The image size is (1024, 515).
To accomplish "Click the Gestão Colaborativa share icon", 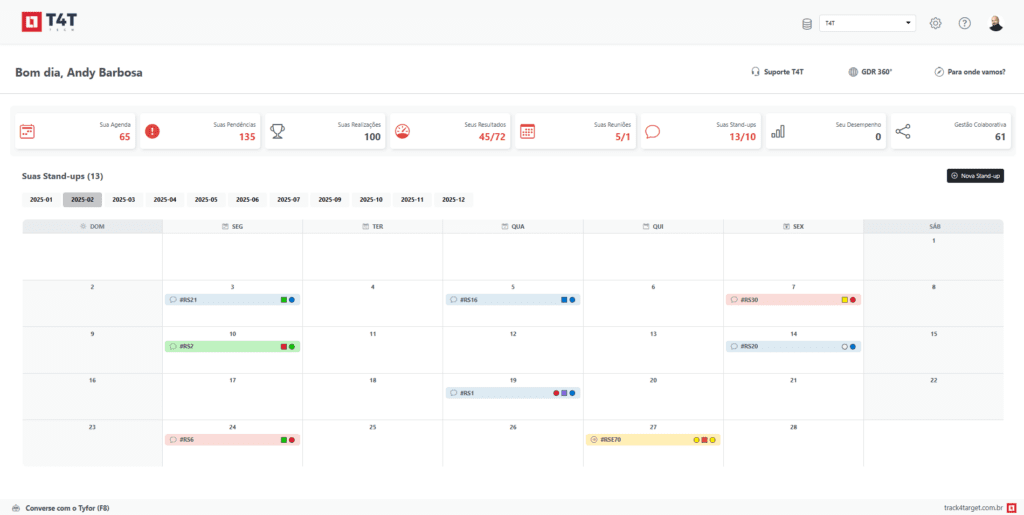I will tap(903, 131).
